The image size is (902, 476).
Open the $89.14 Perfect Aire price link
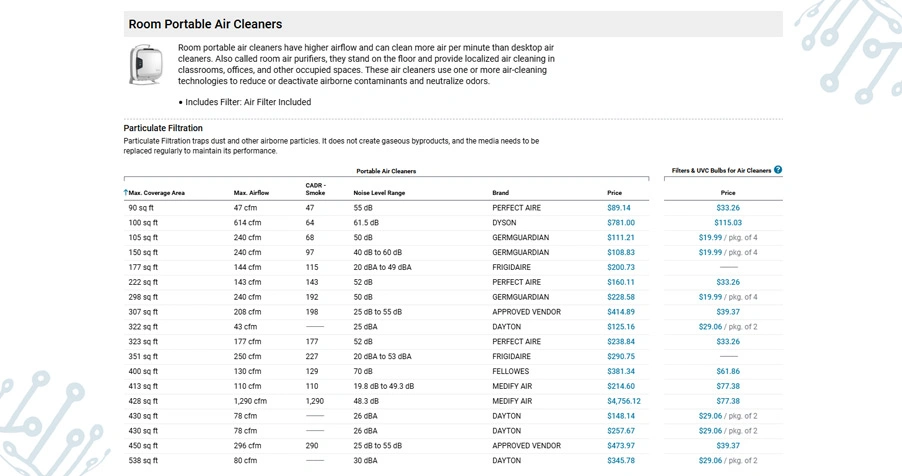click(x=618, y=208)
